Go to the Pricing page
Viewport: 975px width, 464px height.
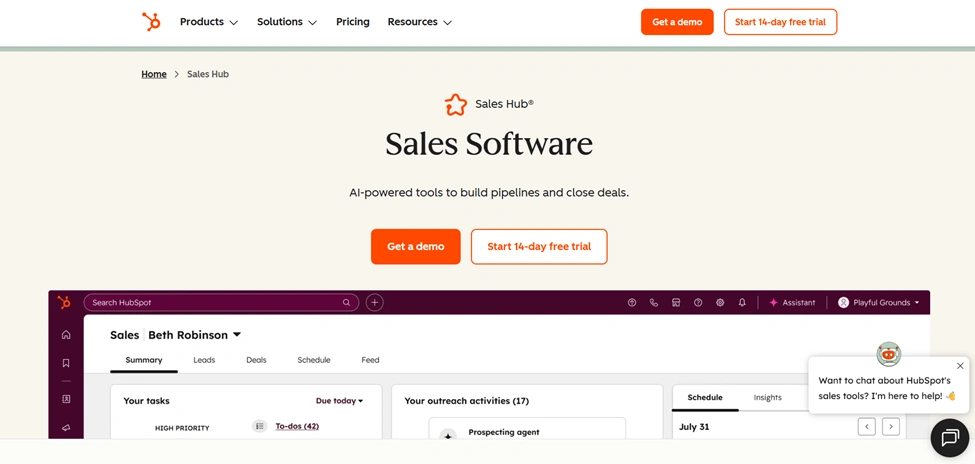pos(353,22)
